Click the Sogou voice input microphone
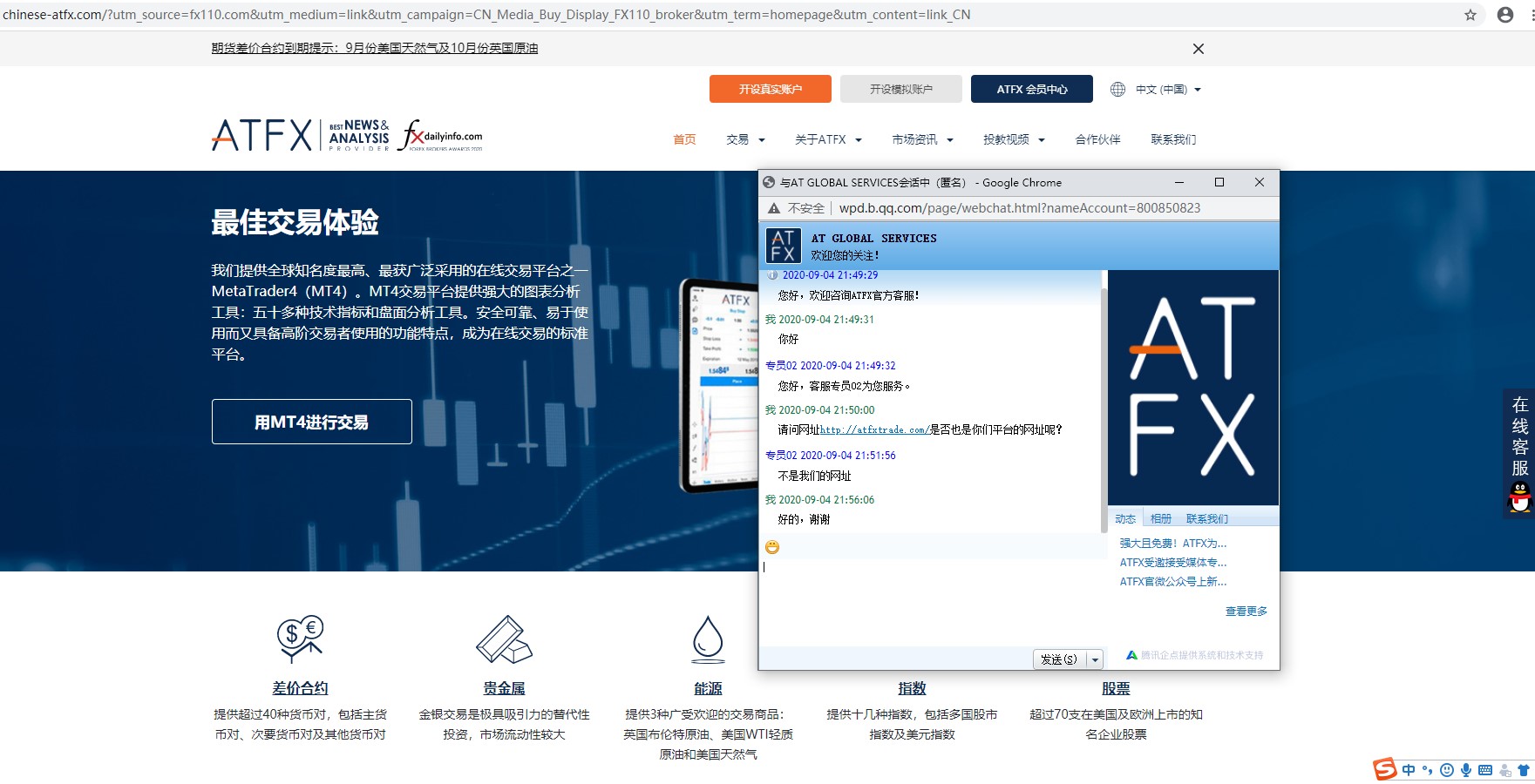1535x784 pixels. [1466, 770]
